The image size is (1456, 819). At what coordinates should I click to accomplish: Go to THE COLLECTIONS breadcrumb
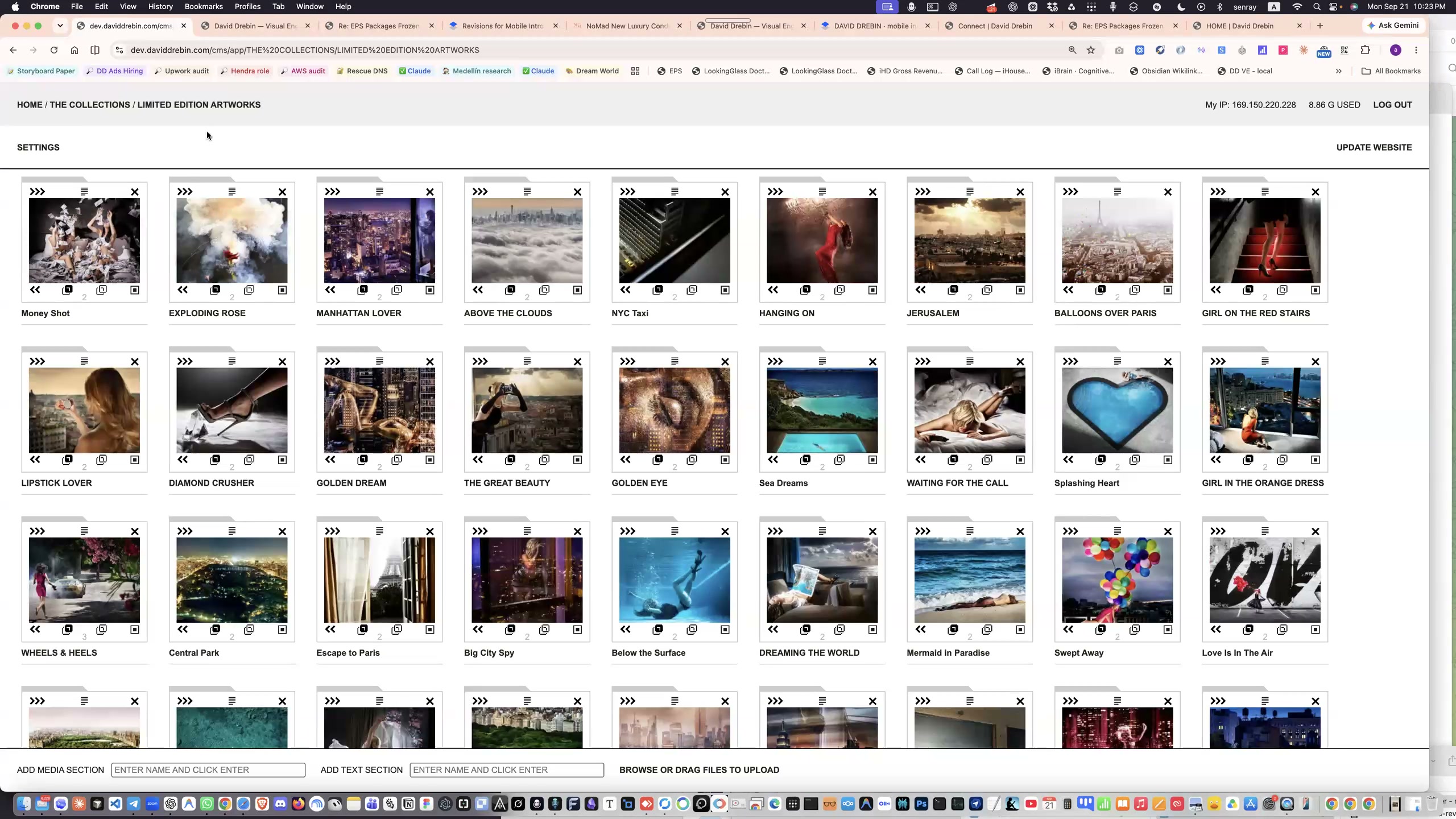click(x=90, y=105)
